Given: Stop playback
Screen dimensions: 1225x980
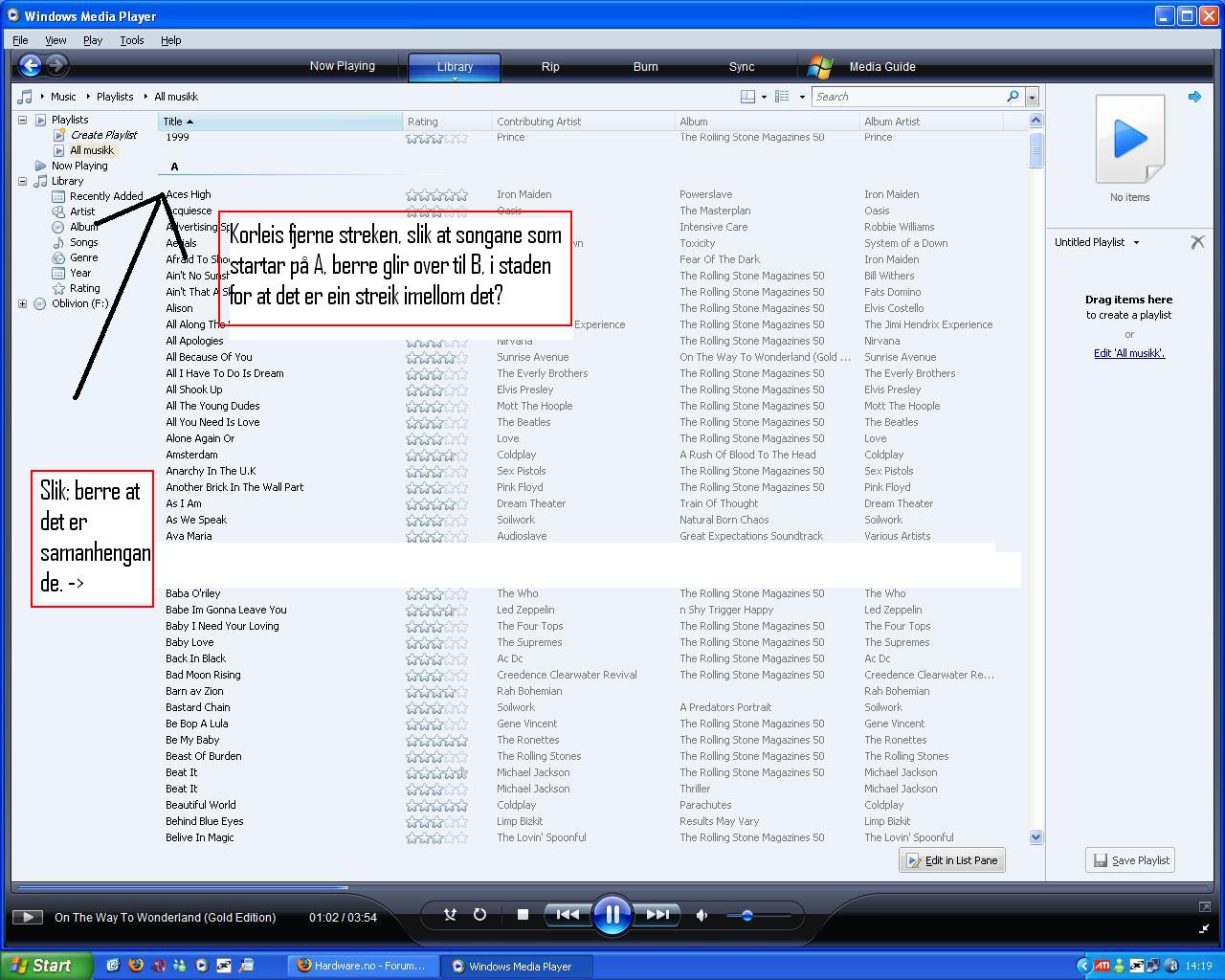Looking at the screenshot, I should (x=523, y=915).
